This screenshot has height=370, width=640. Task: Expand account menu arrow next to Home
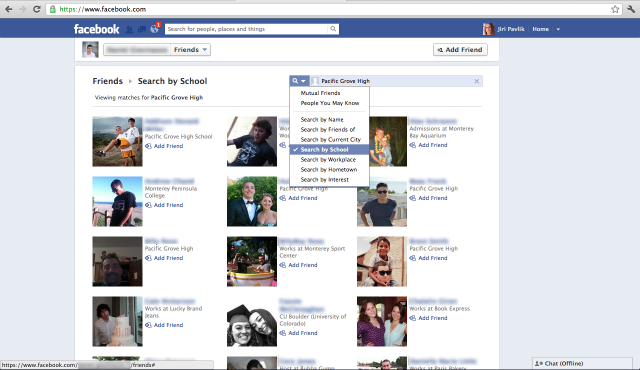[558, 29]
